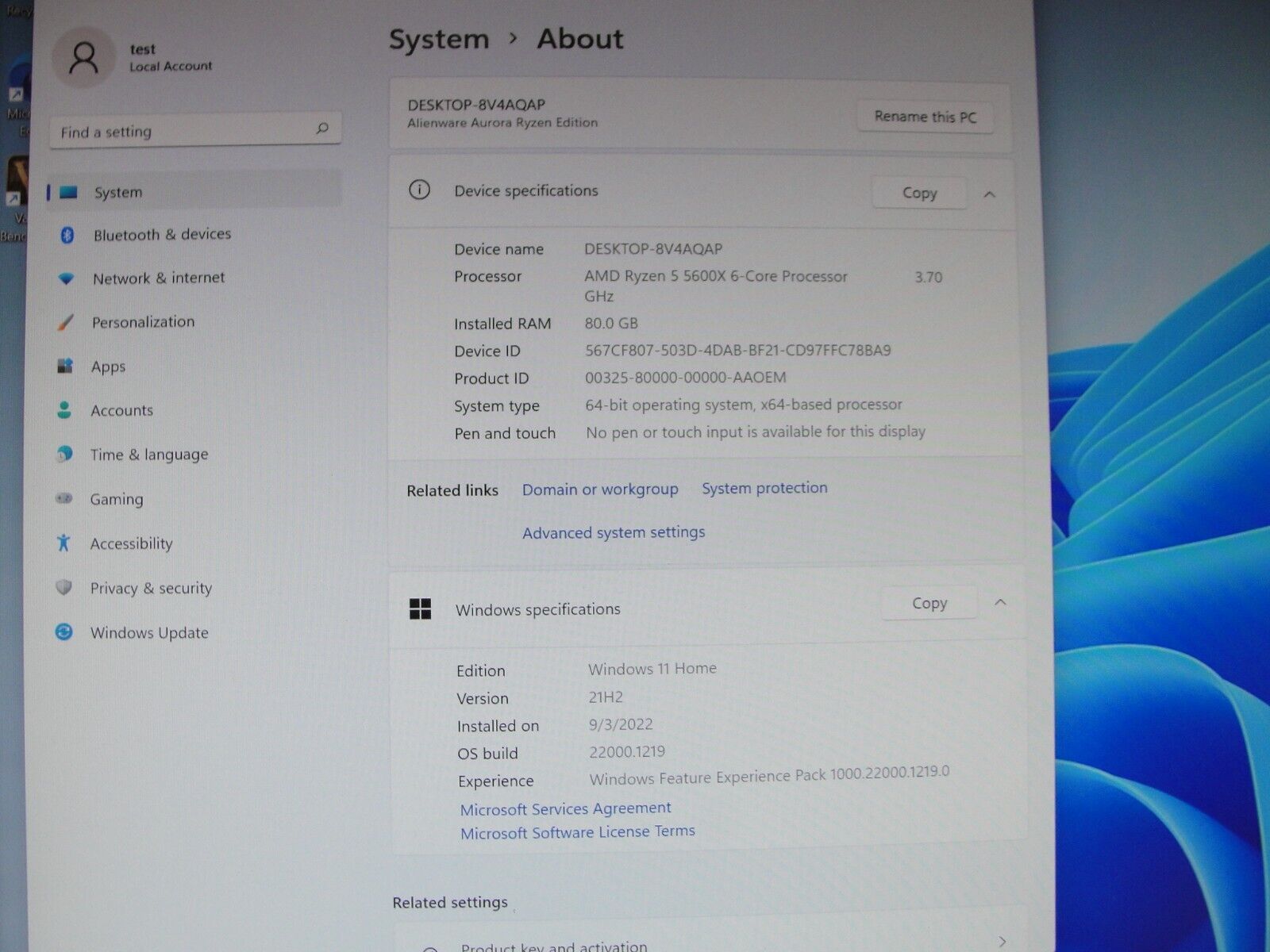Copy the Windows specifications
The image size is (1270, 952).
(929, 603)
